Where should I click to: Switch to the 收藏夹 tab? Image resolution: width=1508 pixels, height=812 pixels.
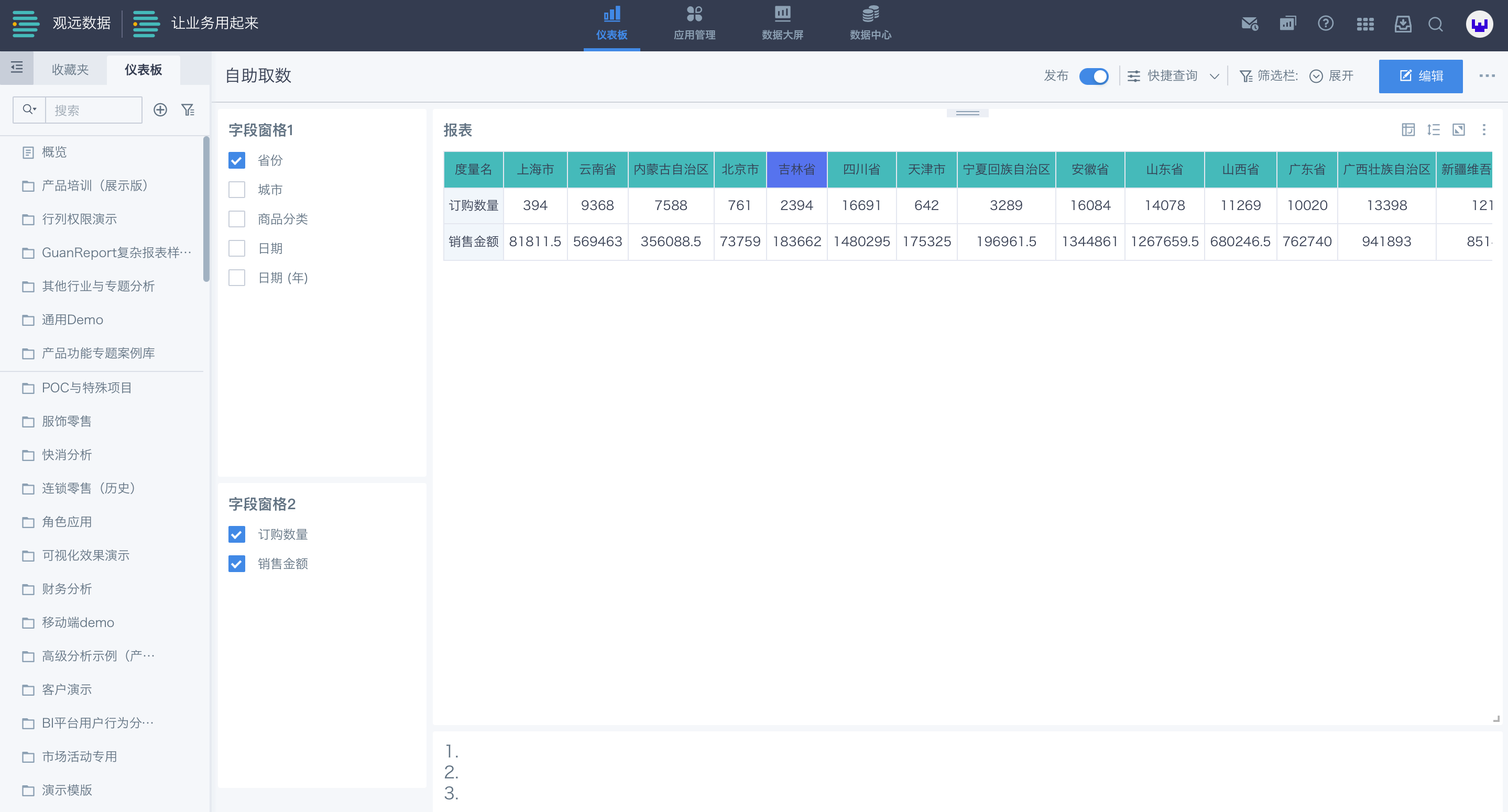pos(70,70)
